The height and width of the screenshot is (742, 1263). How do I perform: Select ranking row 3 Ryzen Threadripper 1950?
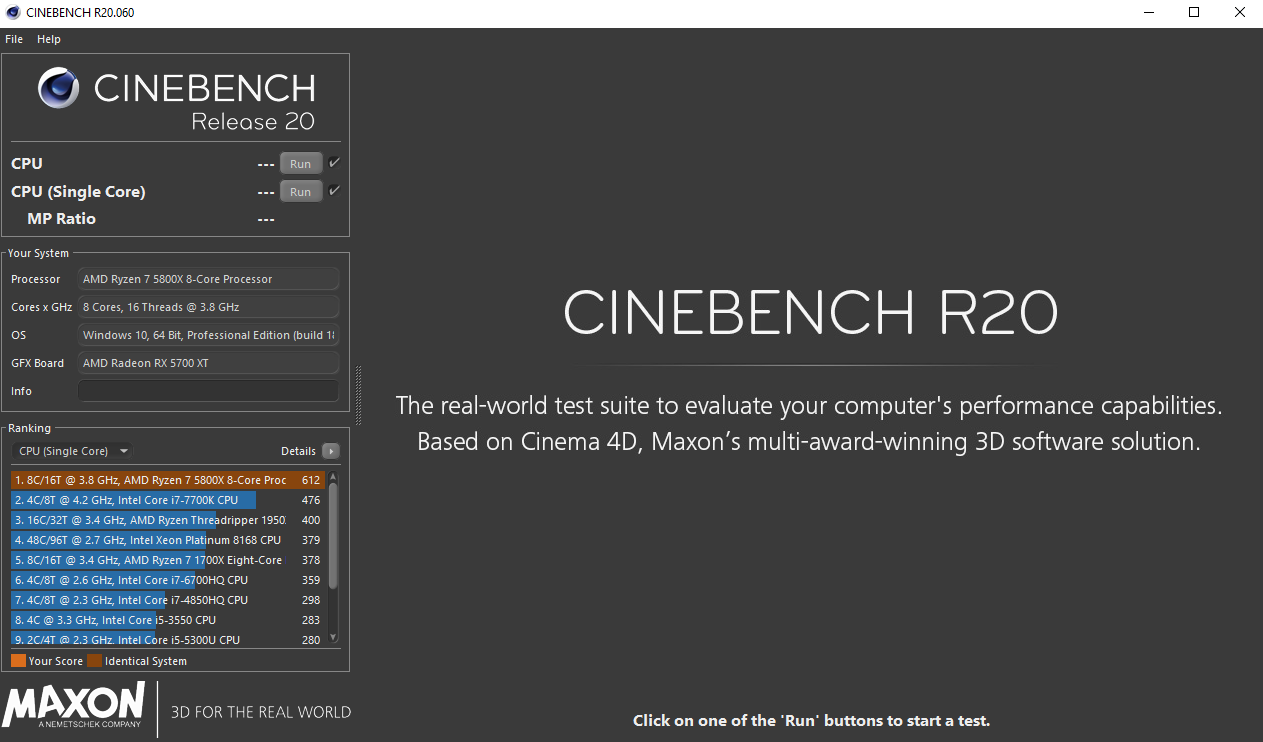(x=168, y=520)
